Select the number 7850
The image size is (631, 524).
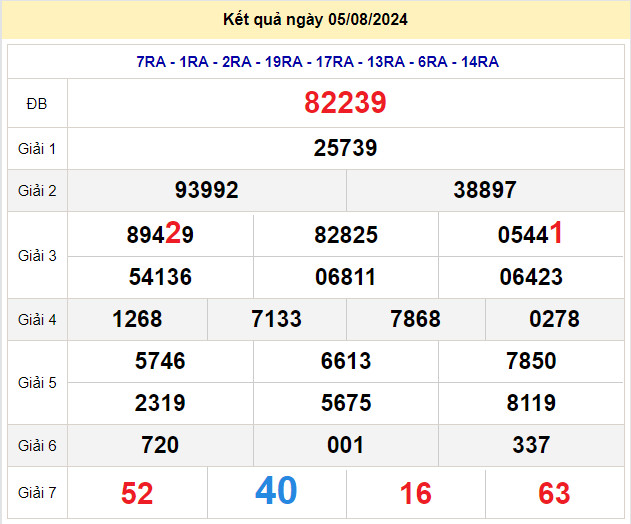tap(531, 361)
